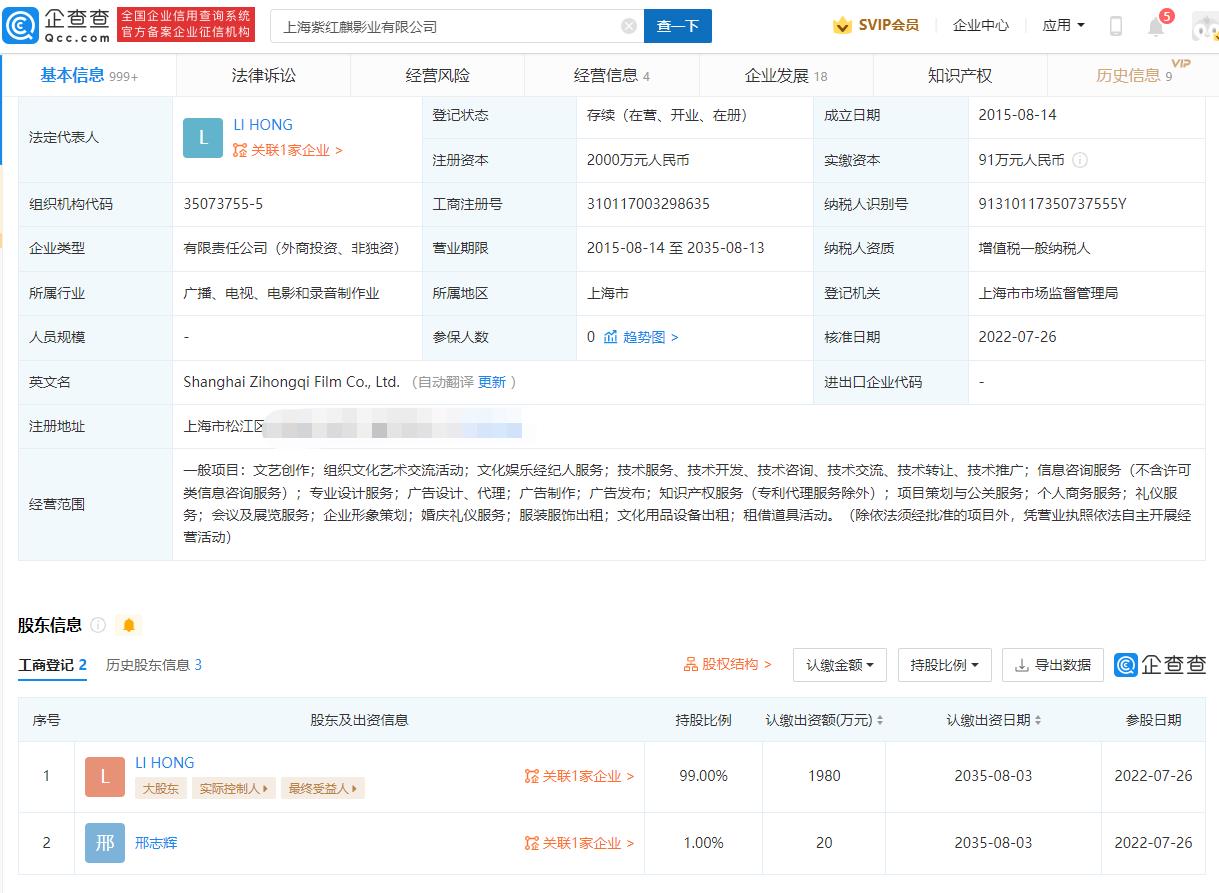
Task: Click the user avatar at the top right
Action: pyautogui.click(x=1204, y=26)
